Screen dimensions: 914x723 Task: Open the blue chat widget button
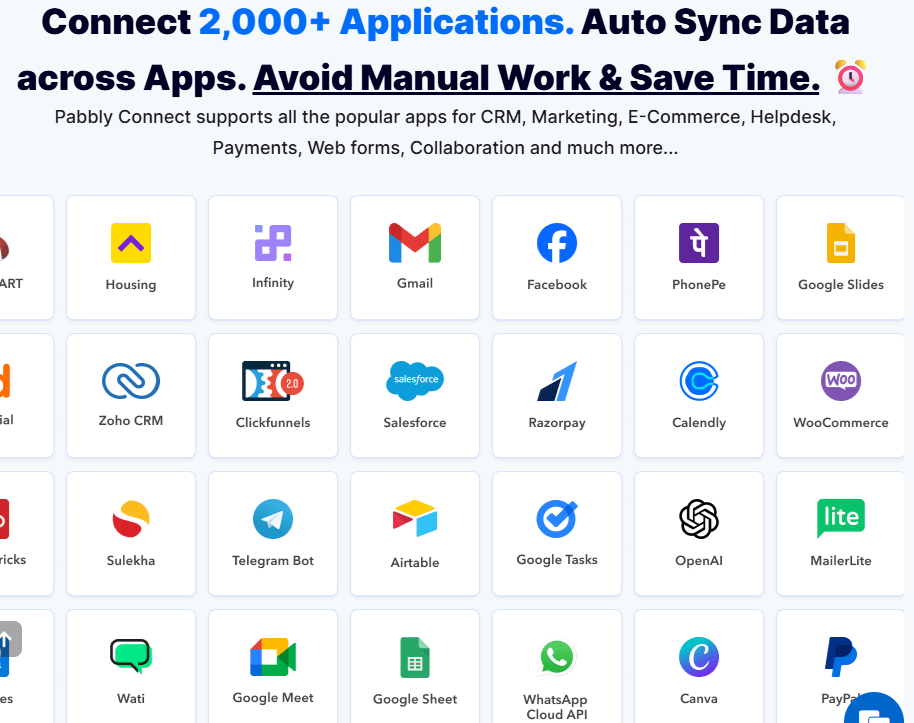pyautogui.click(x=877, y=708)
